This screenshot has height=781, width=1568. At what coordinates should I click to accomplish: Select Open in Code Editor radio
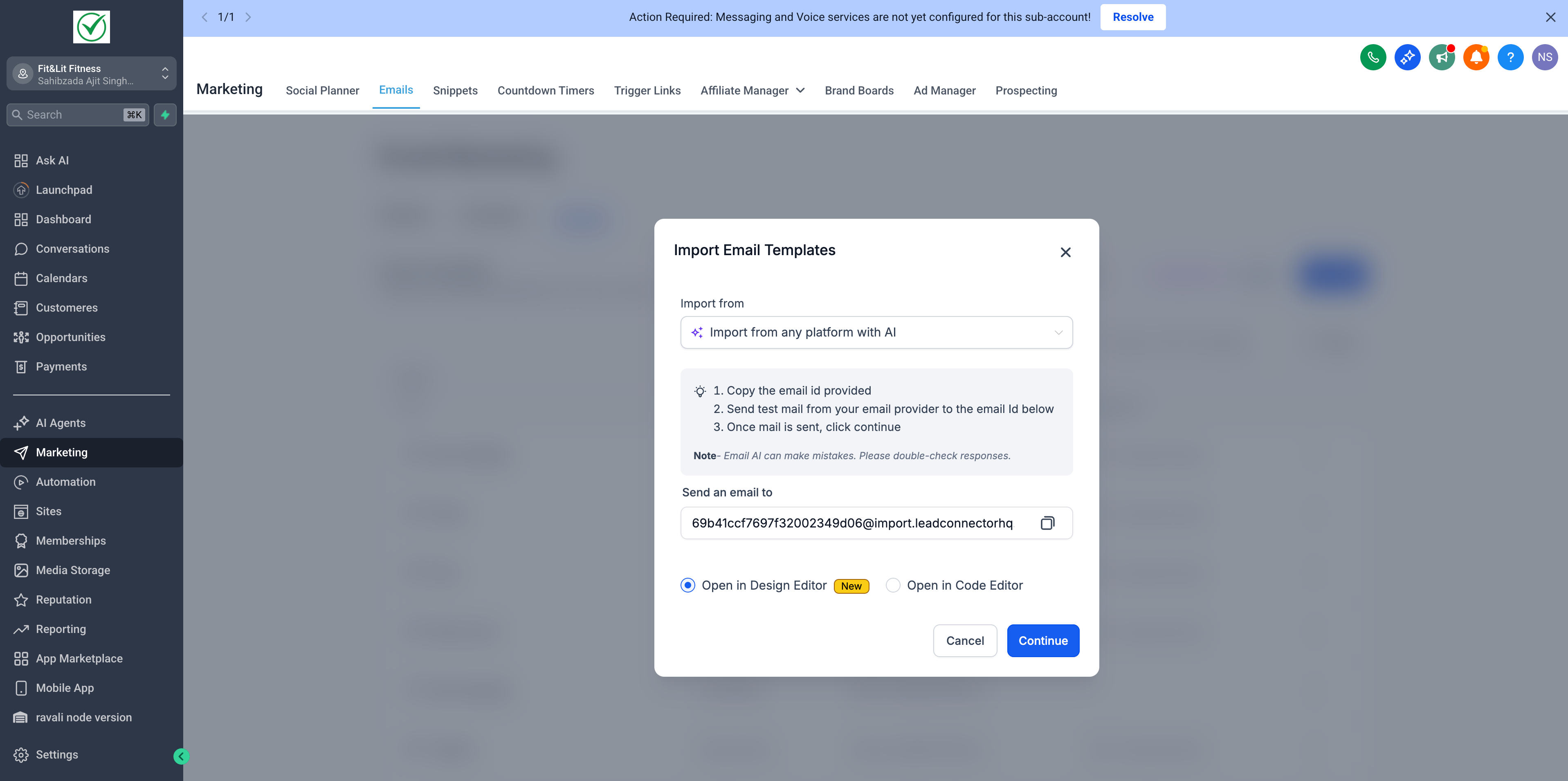tap(893, 585)
